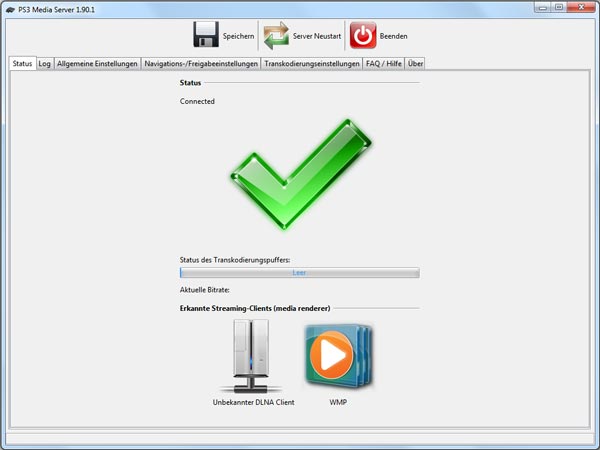600x450 pixels.
Task: Click the green checkmark status icon
Action: (301, 174)
